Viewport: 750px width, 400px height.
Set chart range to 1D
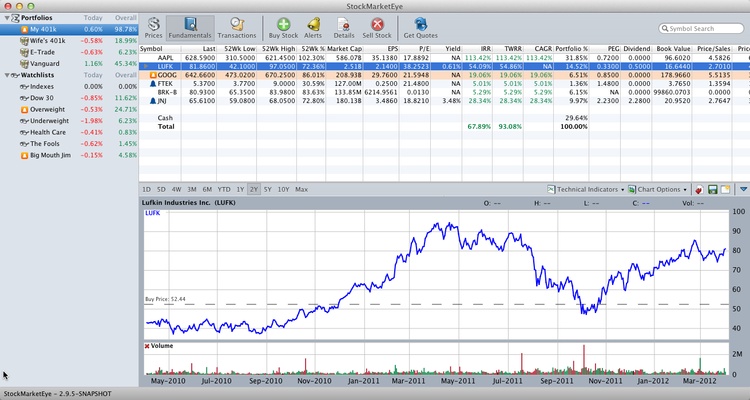tap(146, 189)
